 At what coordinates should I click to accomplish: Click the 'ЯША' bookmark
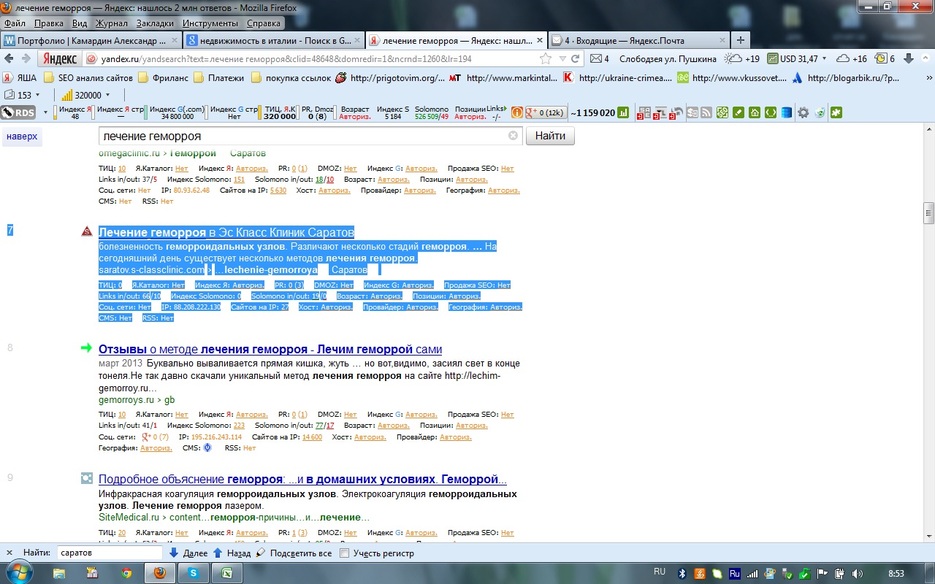click(x=19, y=78)
